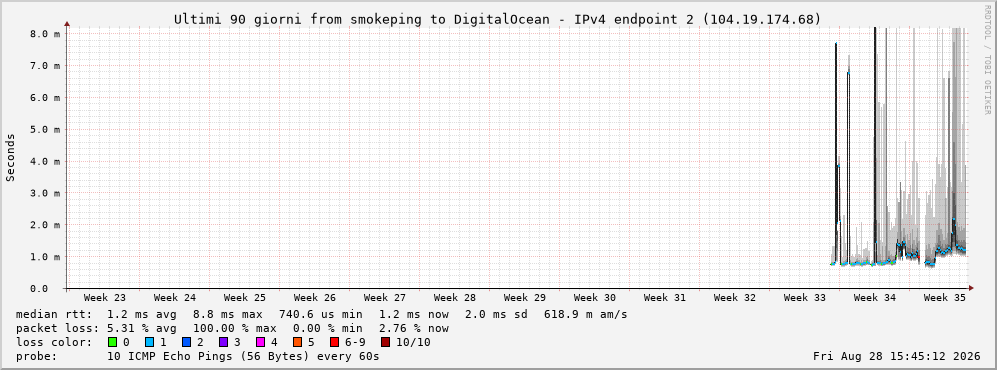The width and height of the screenshot is (997, 370).
Task: Click the median rtt statistics line
Action: [x=322, y=314]
